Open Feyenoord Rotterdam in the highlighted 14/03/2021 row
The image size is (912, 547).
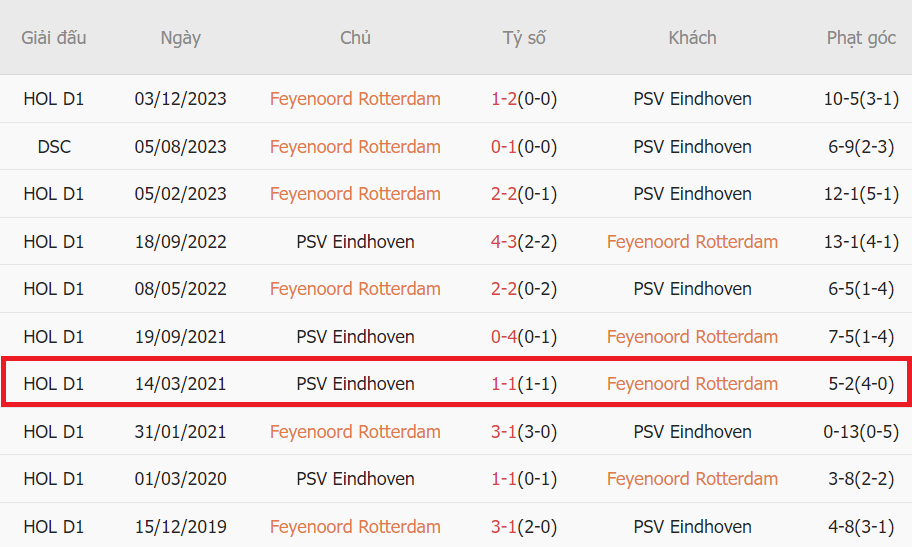(692, 384)
